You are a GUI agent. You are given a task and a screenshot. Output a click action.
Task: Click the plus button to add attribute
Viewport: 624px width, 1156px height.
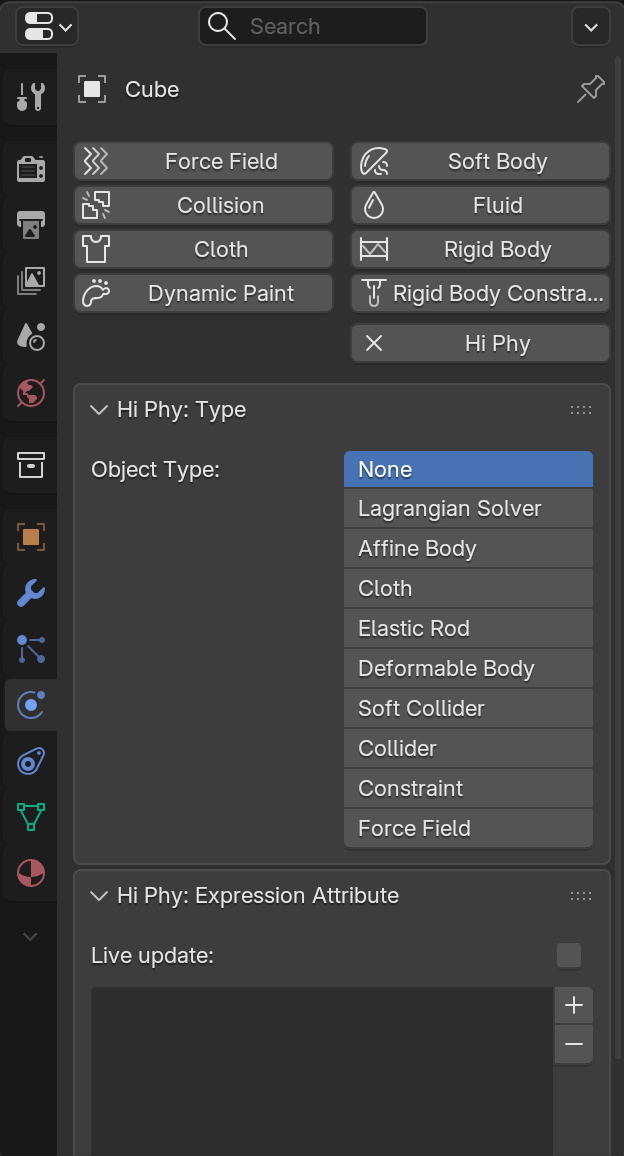click(573, 1006)
